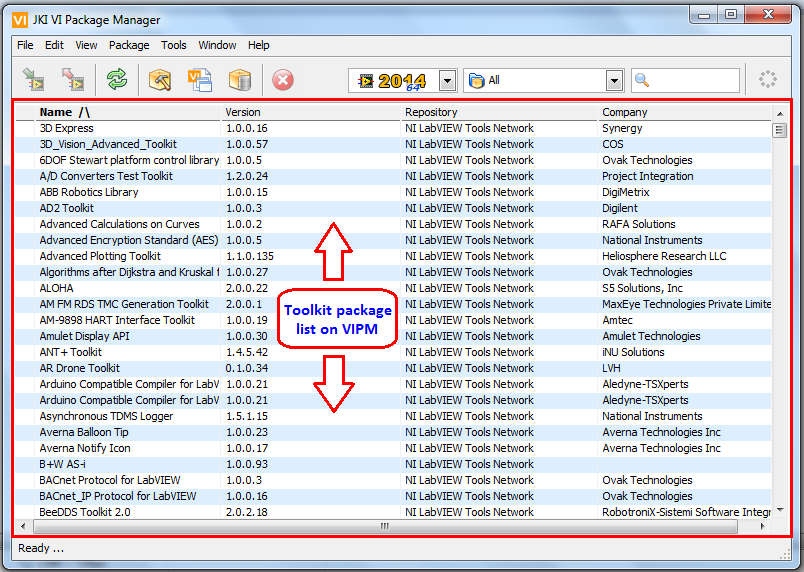Select the ABB Robotics Library package
The height and width of the screenshot is (572, 804).
(393, 192)
